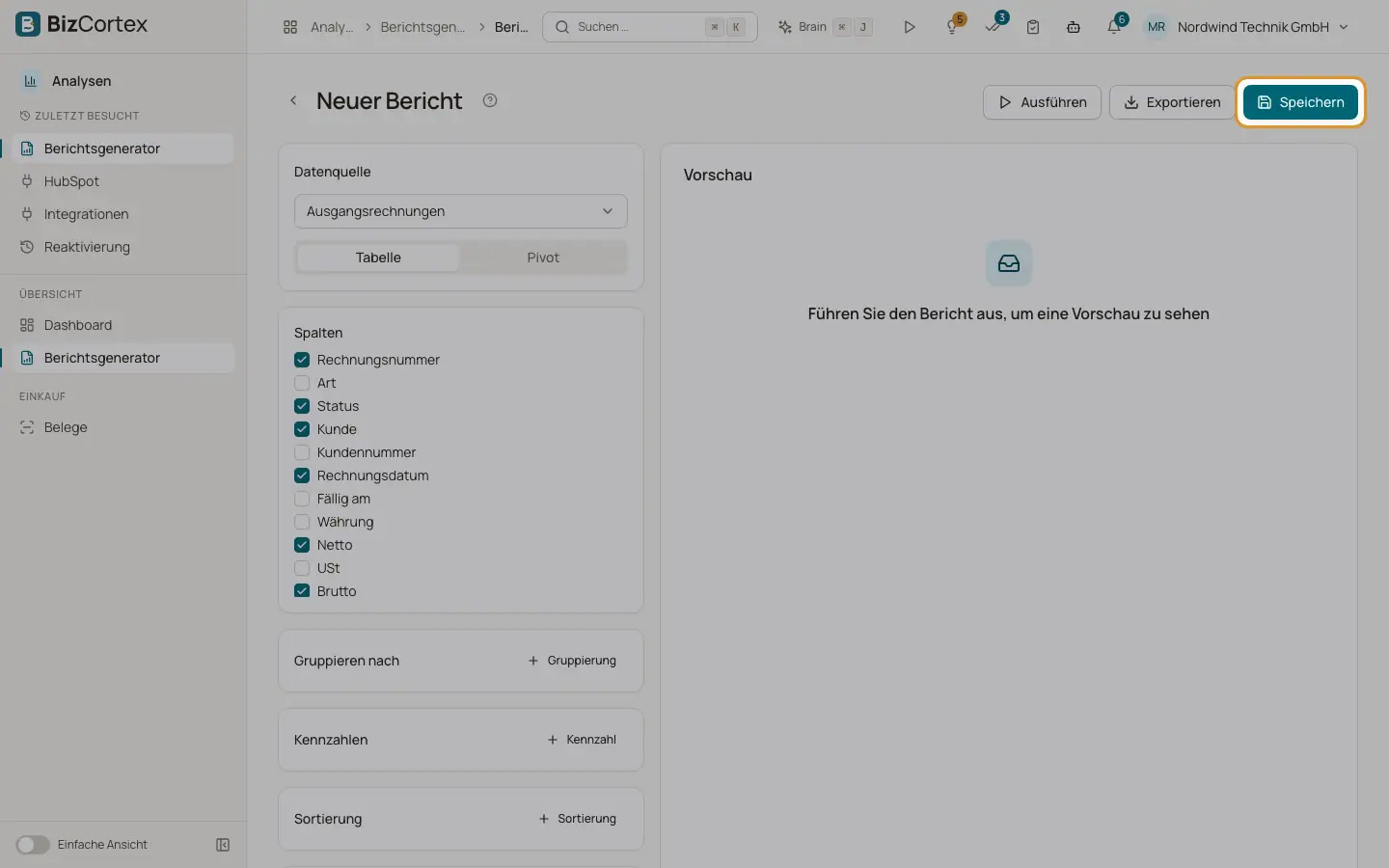Viewport: 1389px width, 868px height.
Task: Save the report with Speichern
Action: click(1300, 102)
